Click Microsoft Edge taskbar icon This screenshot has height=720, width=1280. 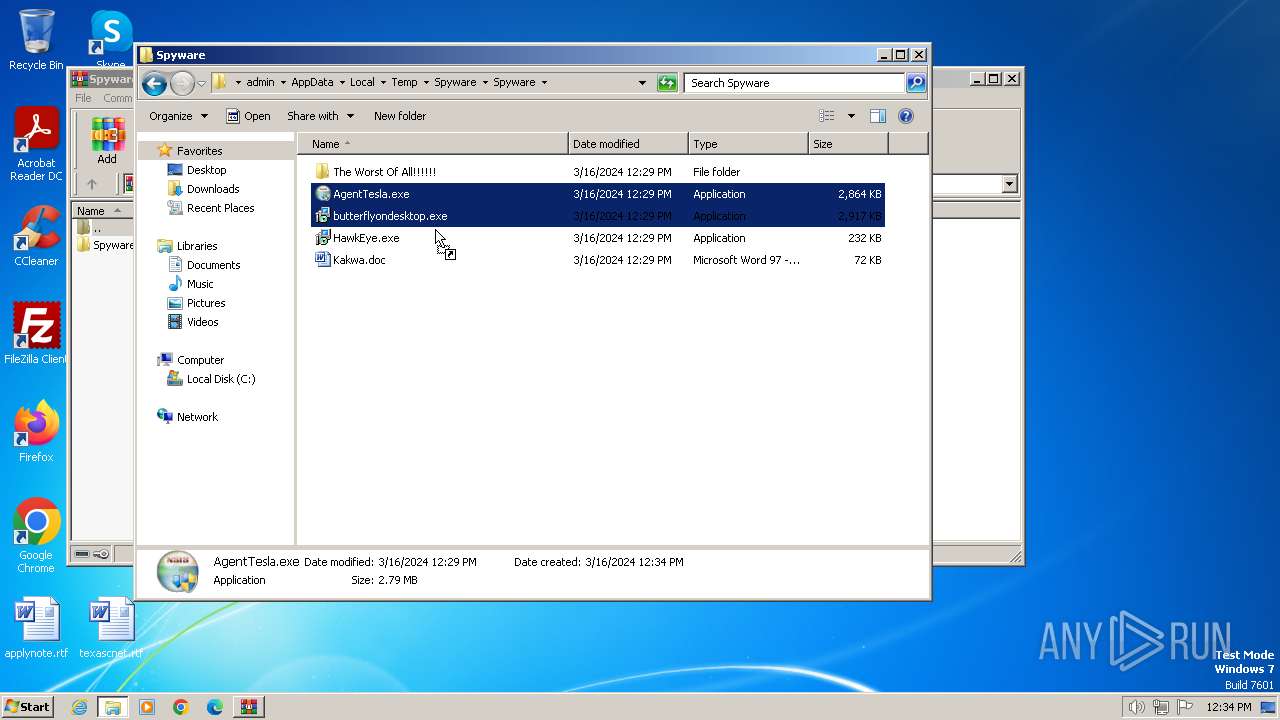(x=214, y=707)
